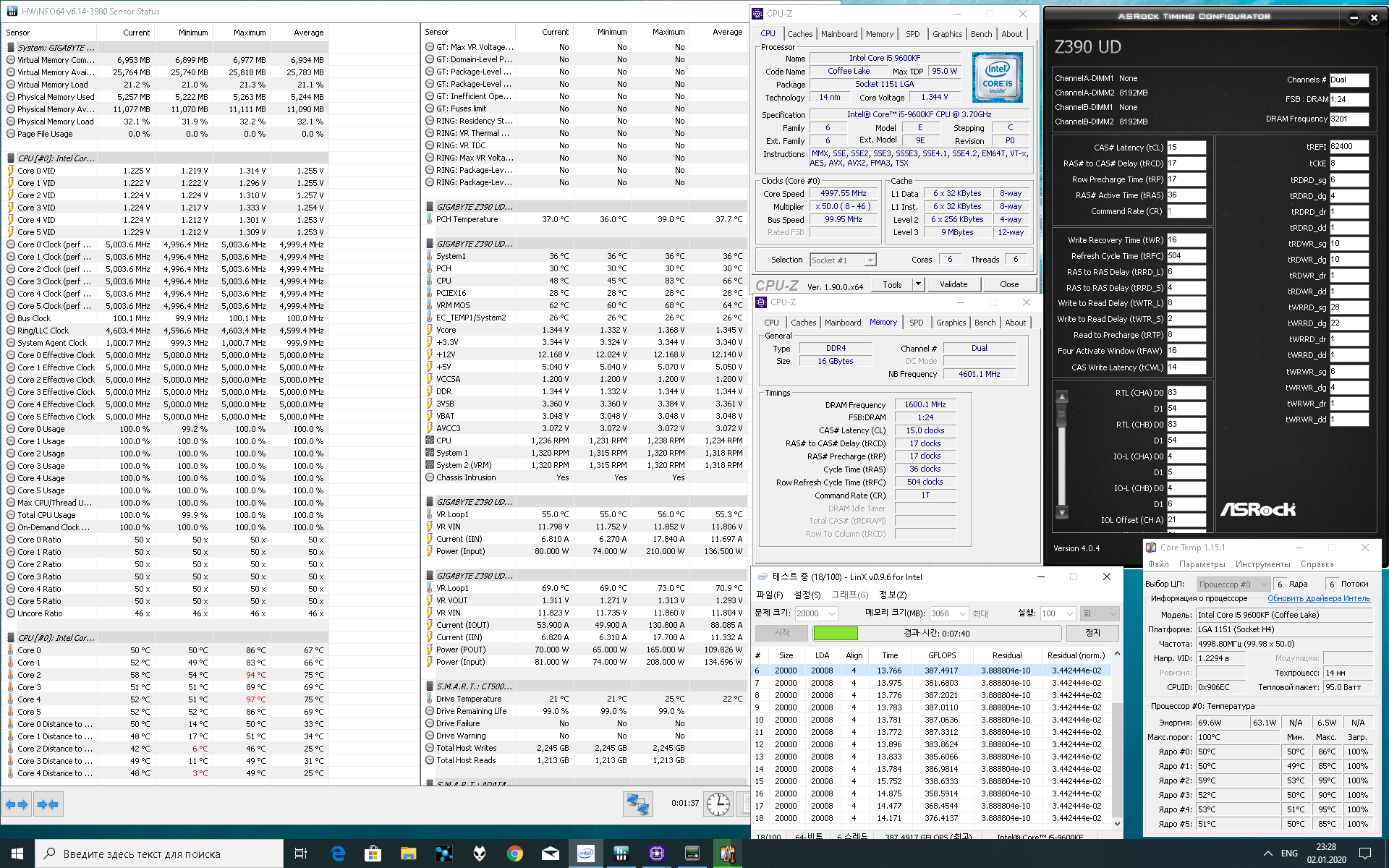Expand the Socket #1 selection dropdown
1389x868 pixels.
[870, 260]
